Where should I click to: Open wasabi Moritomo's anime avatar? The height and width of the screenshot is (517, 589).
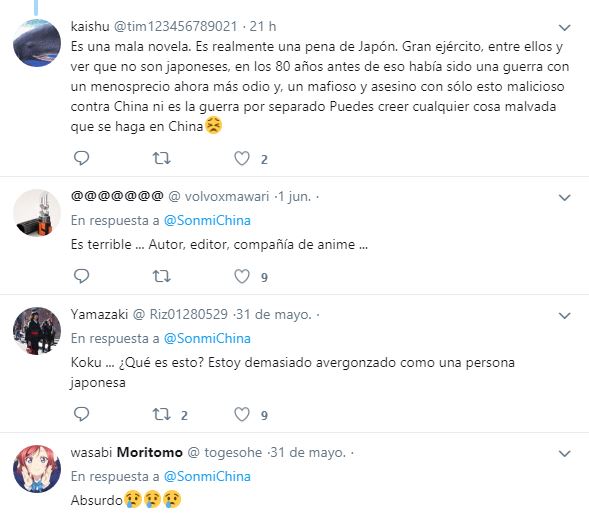[x=37, y=469]
